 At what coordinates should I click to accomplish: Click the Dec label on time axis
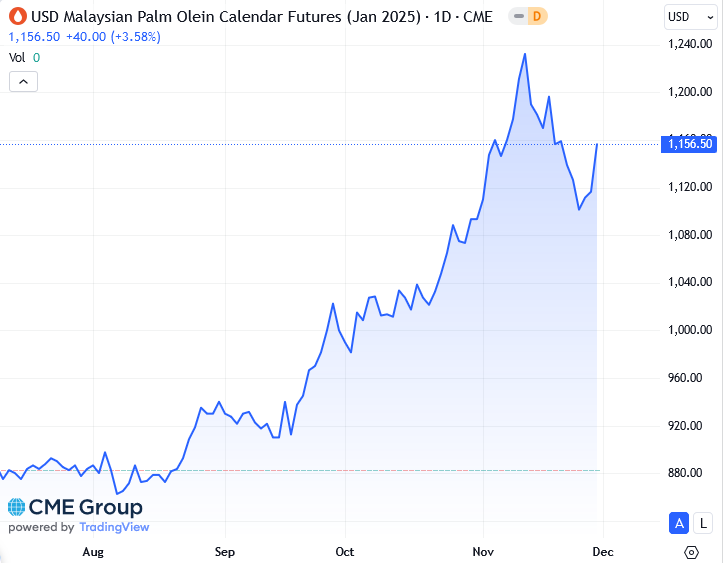603,551
